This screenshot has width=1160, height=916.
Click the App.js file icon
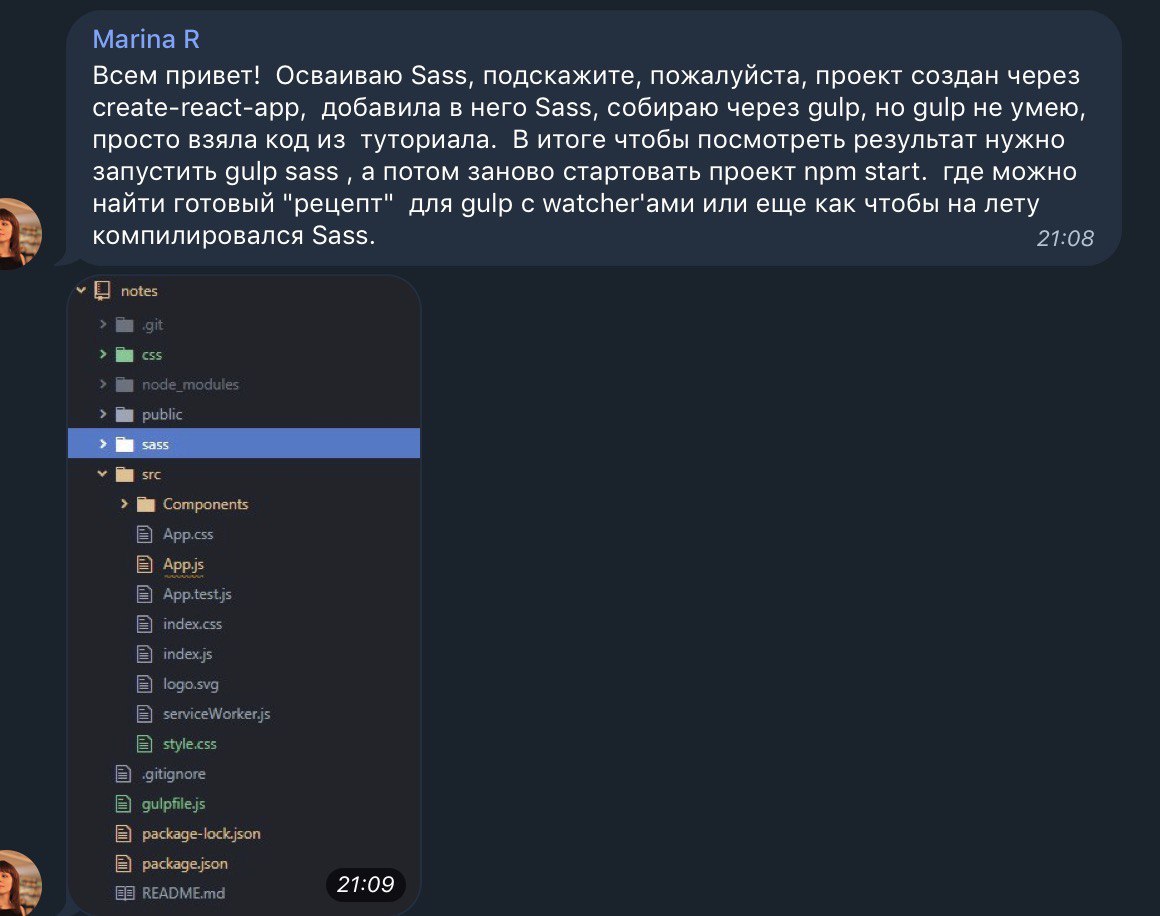[x=145, y=564]
